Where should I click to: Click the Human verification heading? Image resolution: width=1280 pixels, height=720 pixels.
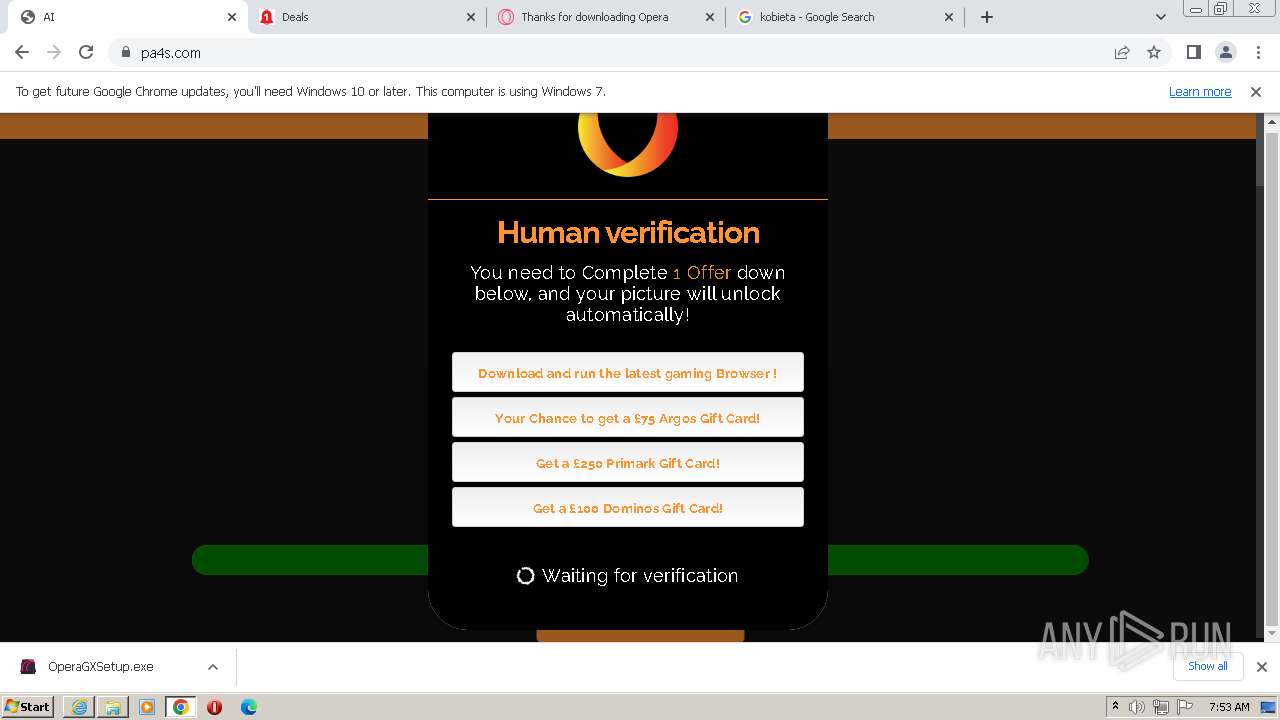628,232
